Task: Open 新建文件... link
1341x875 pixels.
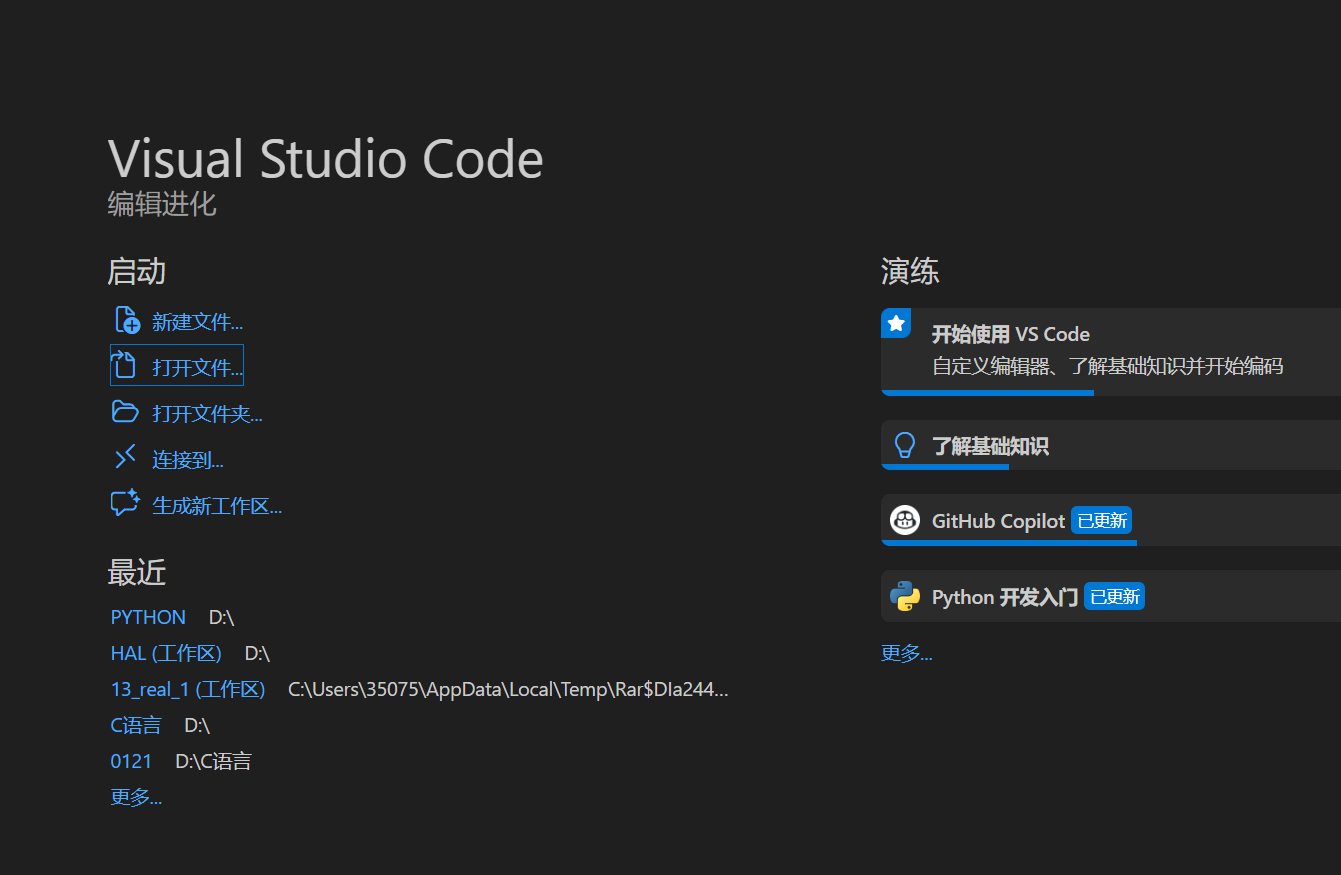Action: 198,322
